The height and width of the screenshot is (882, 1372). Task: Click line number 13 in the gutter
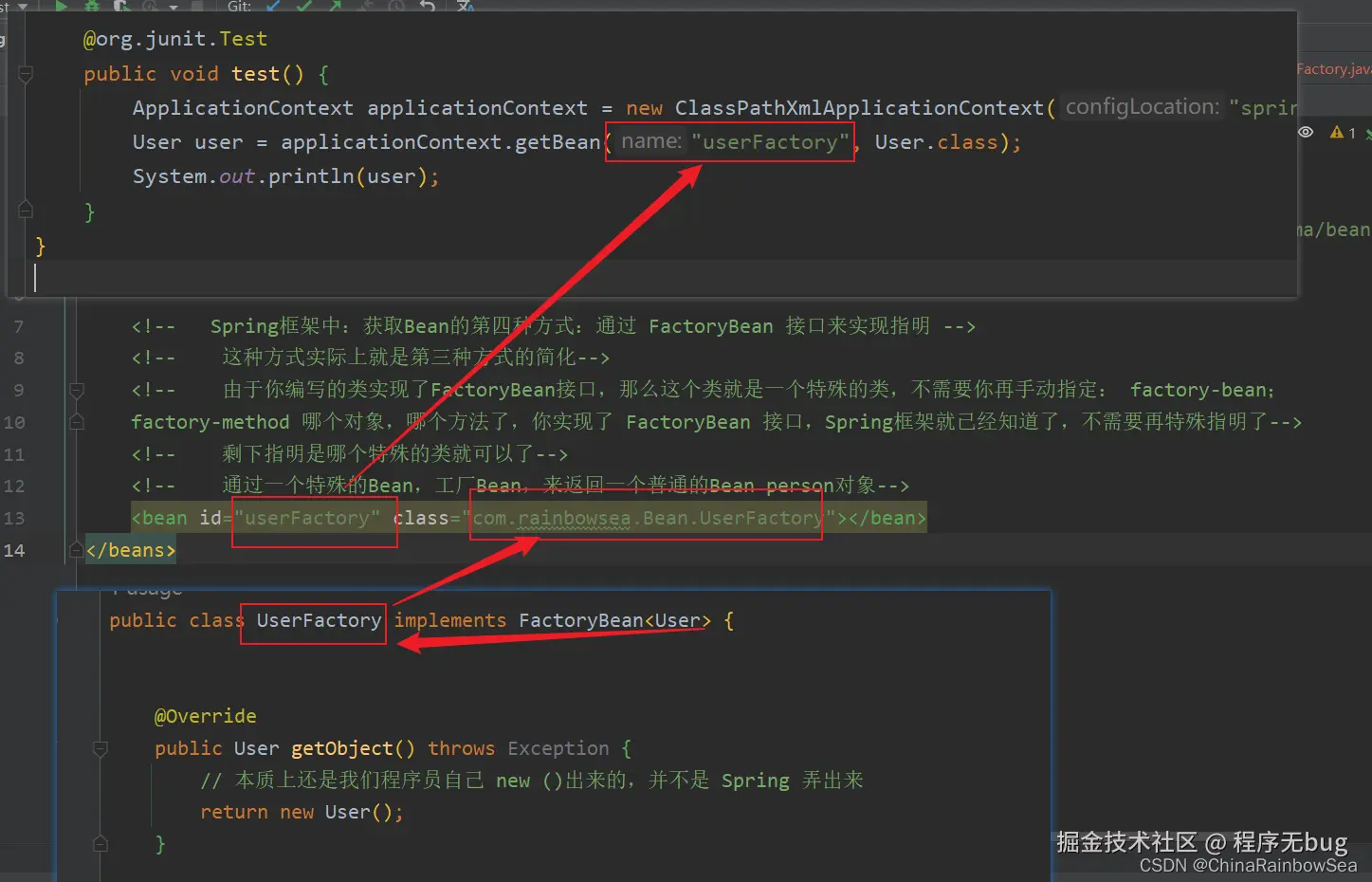point(14,518)
